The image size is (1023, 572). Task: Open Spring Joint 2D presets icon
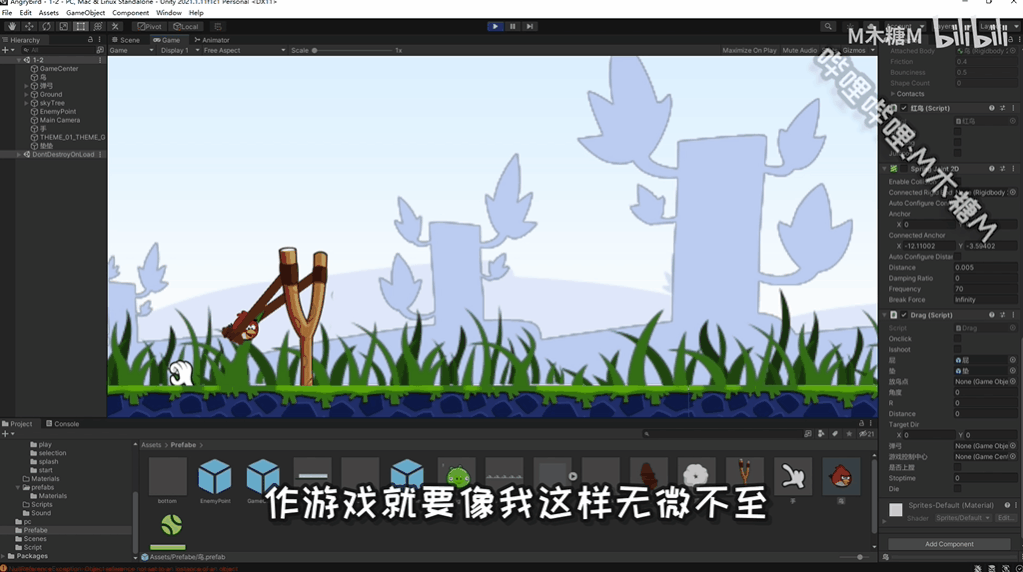pyautogui.click(x=1003, y=169)
